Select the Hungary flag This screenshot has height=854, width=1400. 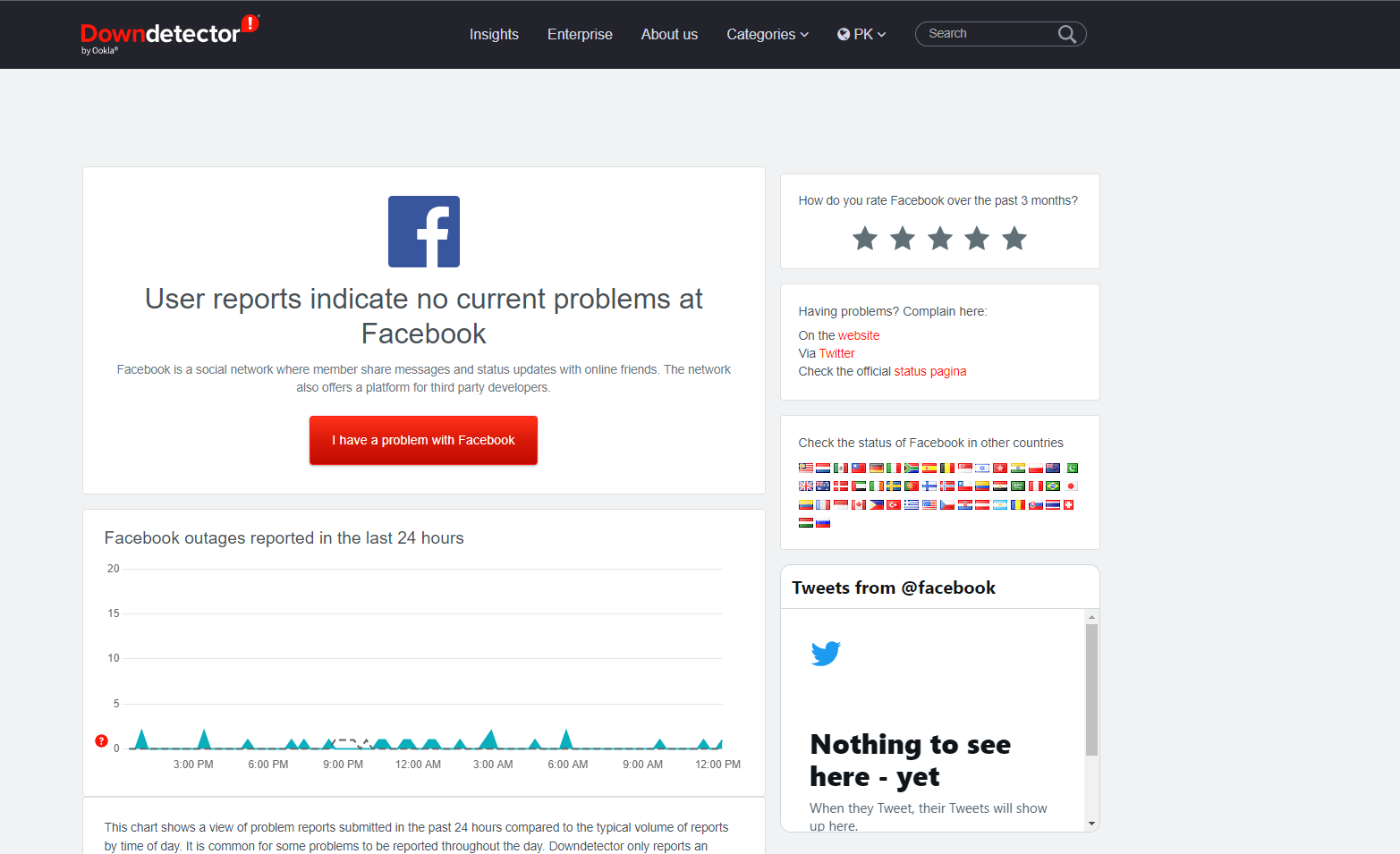tap(806, 523)
